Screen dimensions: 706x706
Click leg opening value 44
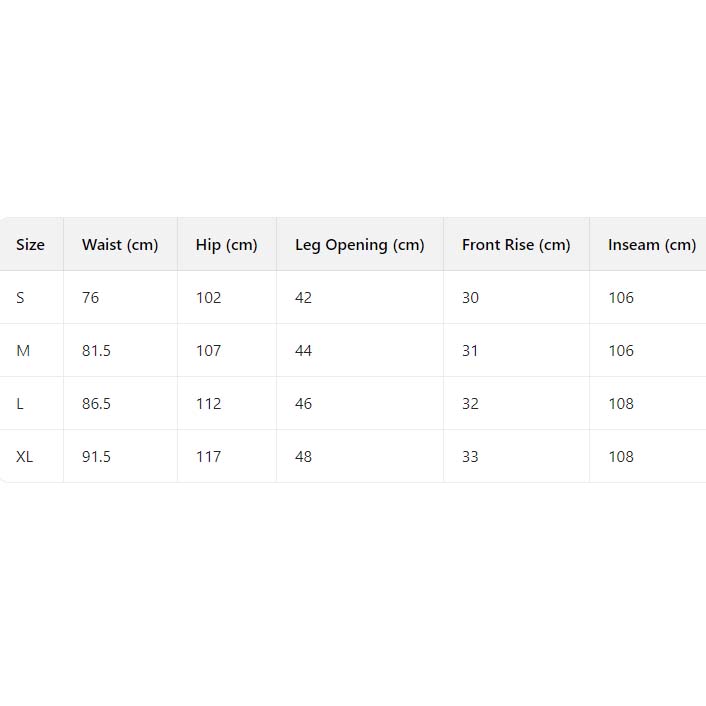304,351
